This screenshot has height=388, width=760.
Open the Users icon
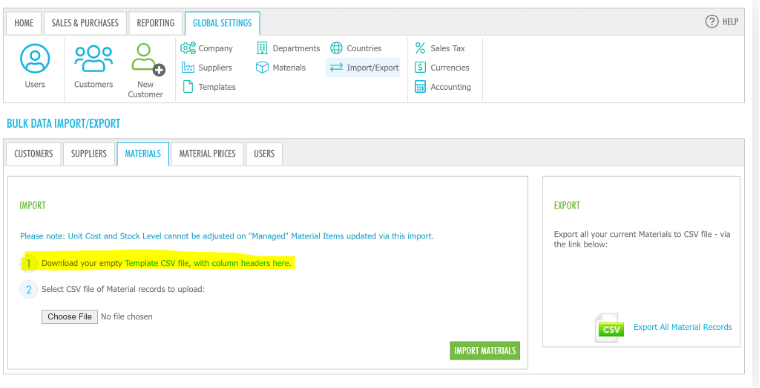click(35, 59)
